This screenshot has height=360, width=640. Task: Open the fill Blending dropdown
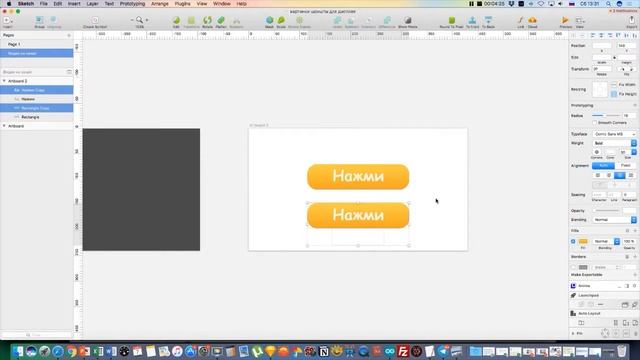point(606,241)
